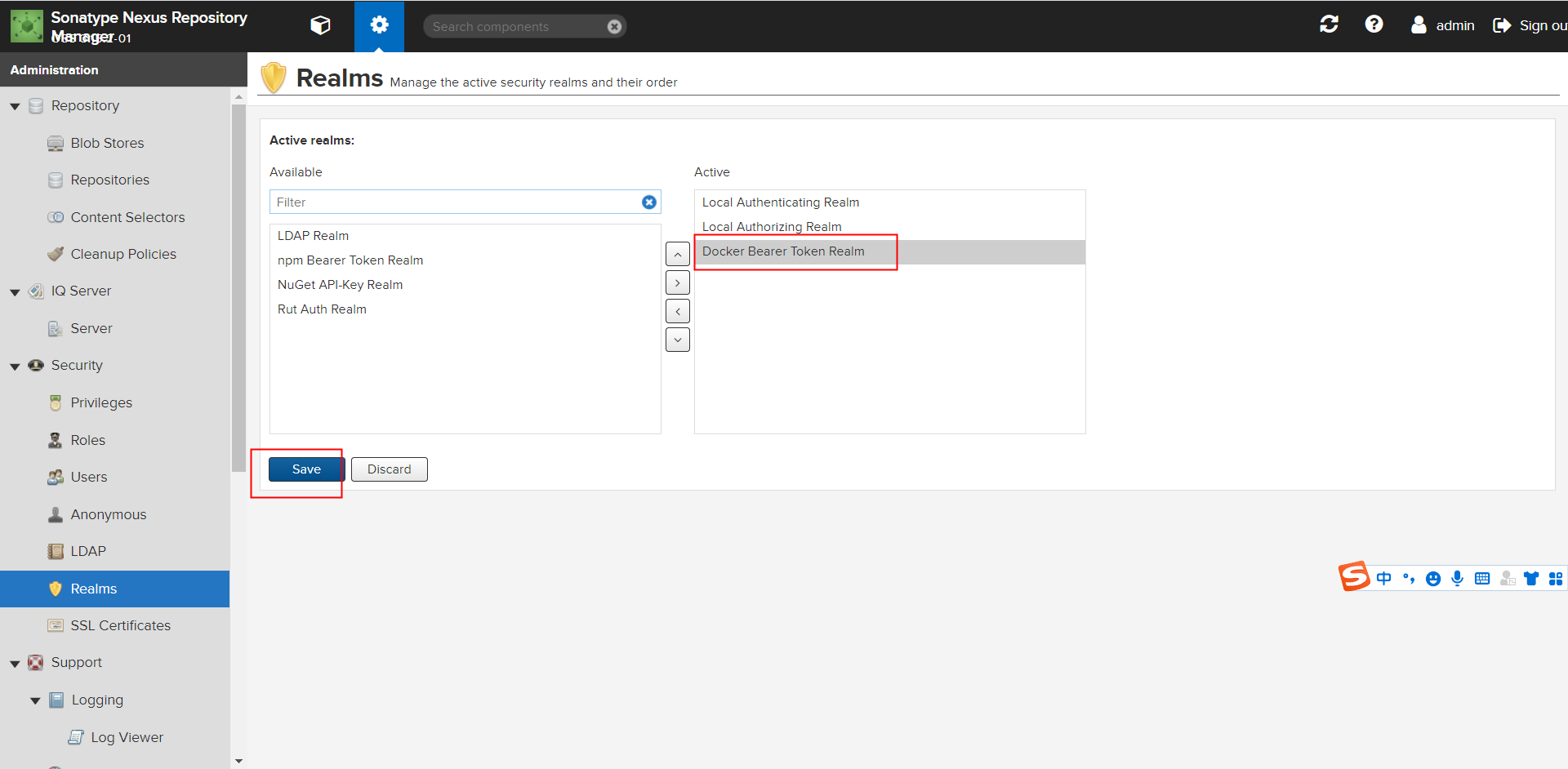The height and width of the screenshot is (769, 1568).
Task: Open Blob Stores in sidebar
Action: coord(107,143)
